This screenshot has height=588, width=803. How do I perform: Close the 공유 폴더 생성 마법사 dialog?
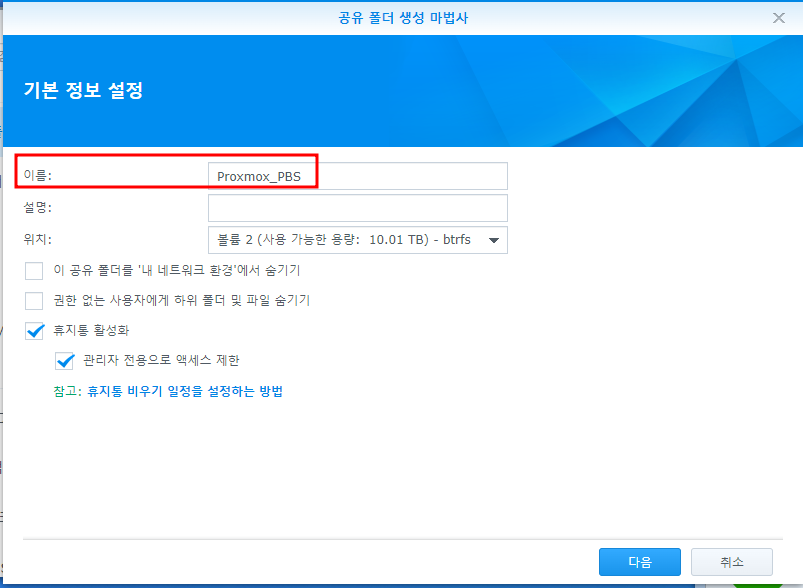(778, 18)
